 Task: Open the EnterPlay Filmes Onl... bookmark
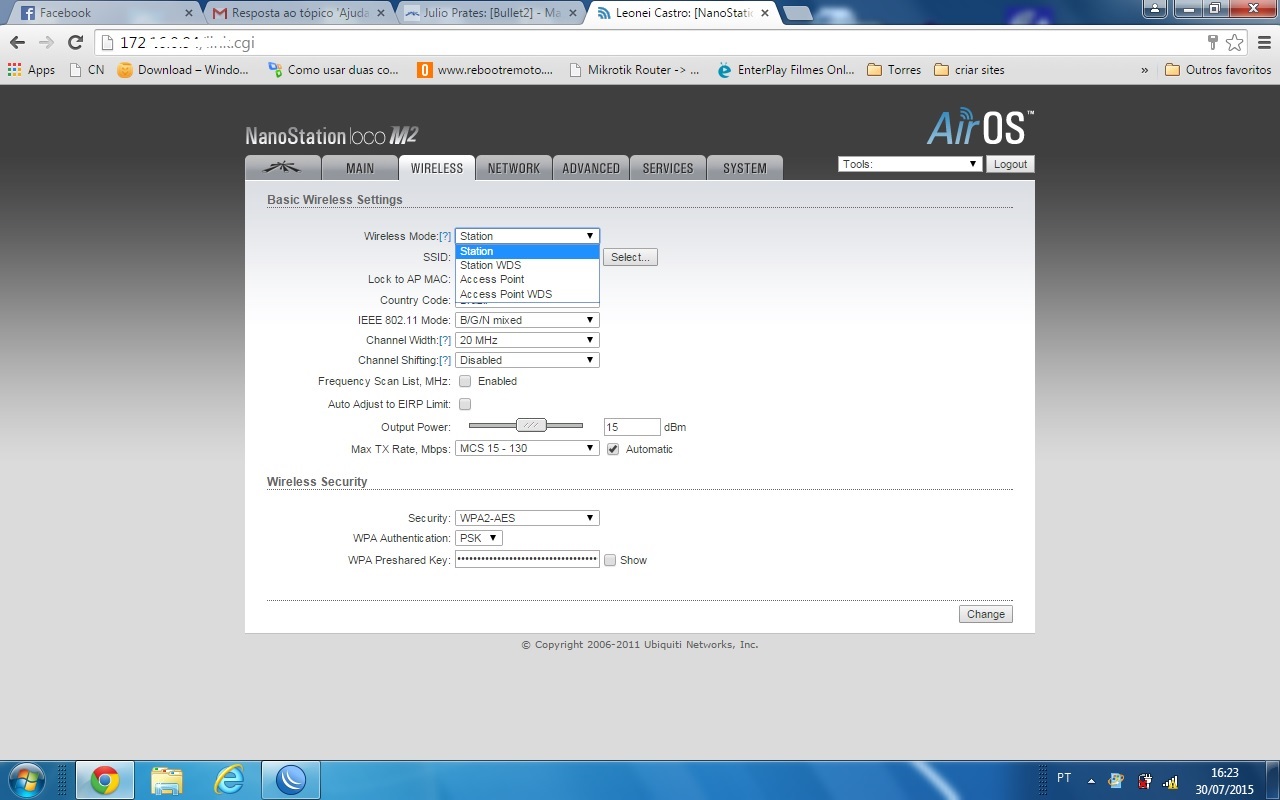[786, 70]
